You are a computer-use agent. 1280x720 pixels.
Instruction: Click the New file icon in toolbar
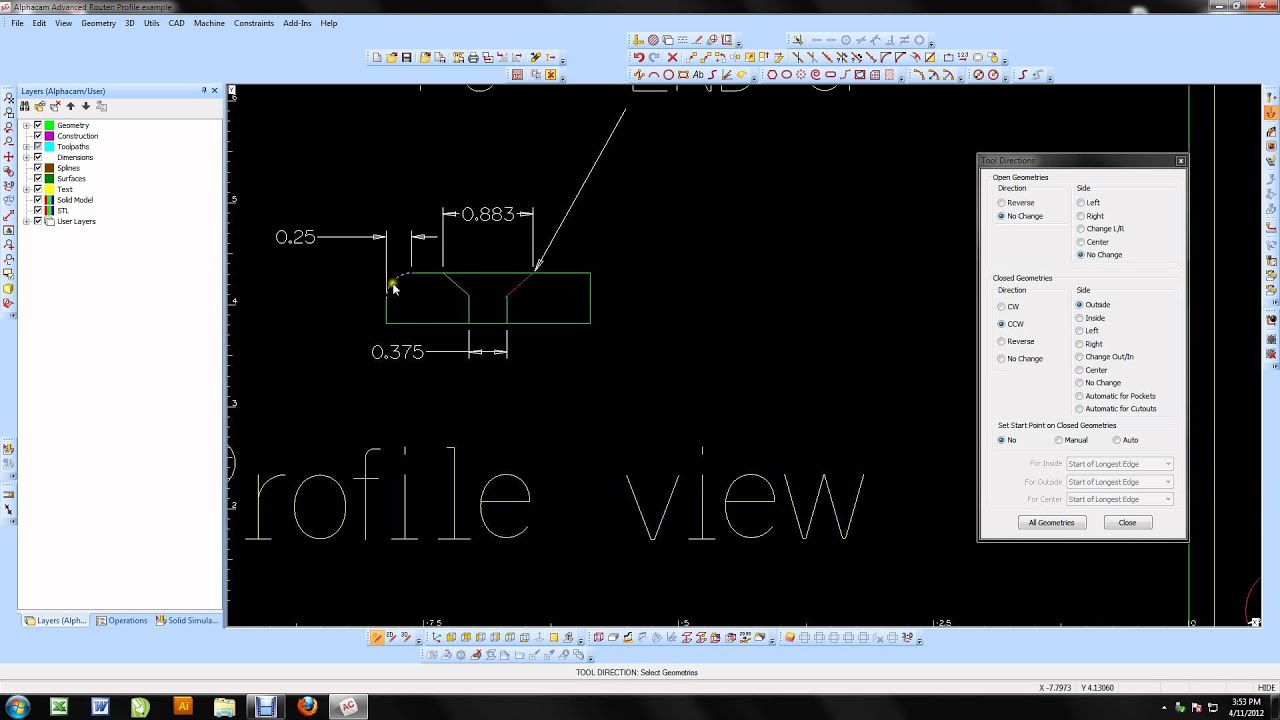[x=377, y=58]
